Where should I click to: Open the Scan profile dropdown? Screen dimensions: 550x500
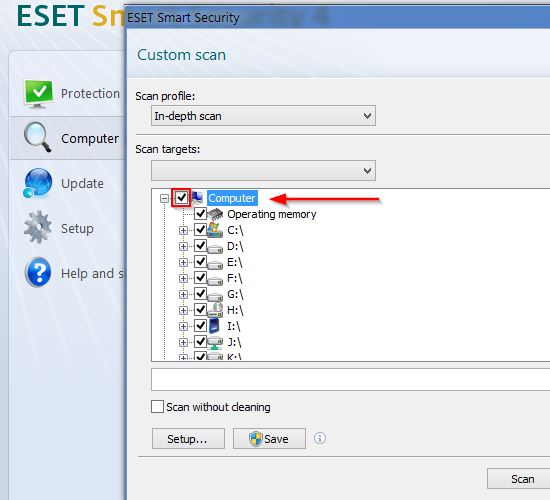(x=263, y=115)
